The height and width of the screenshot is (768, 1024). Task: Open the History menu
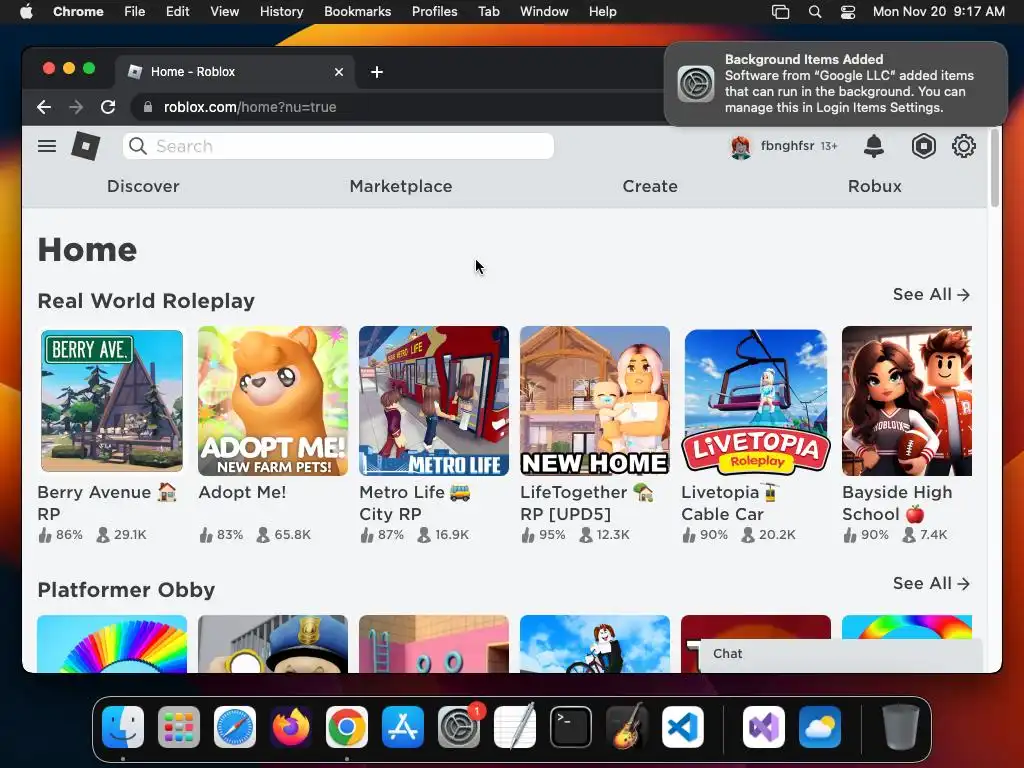tap(281, 12)
